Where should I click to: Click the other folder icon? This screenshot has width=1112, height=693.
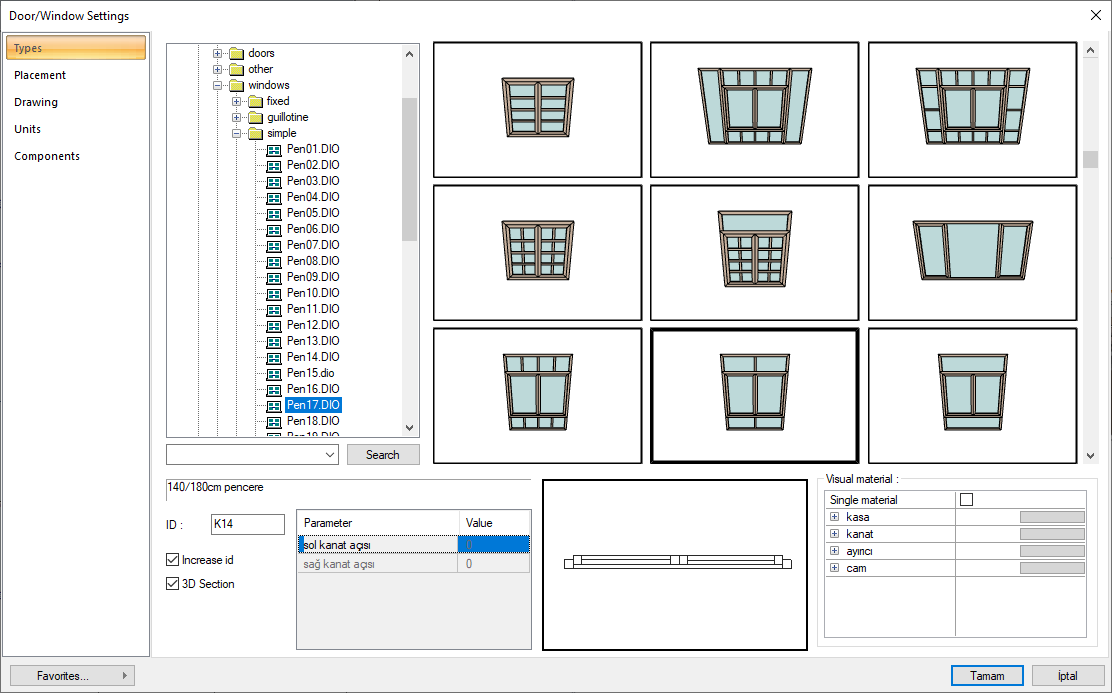(x=236, y=69)
